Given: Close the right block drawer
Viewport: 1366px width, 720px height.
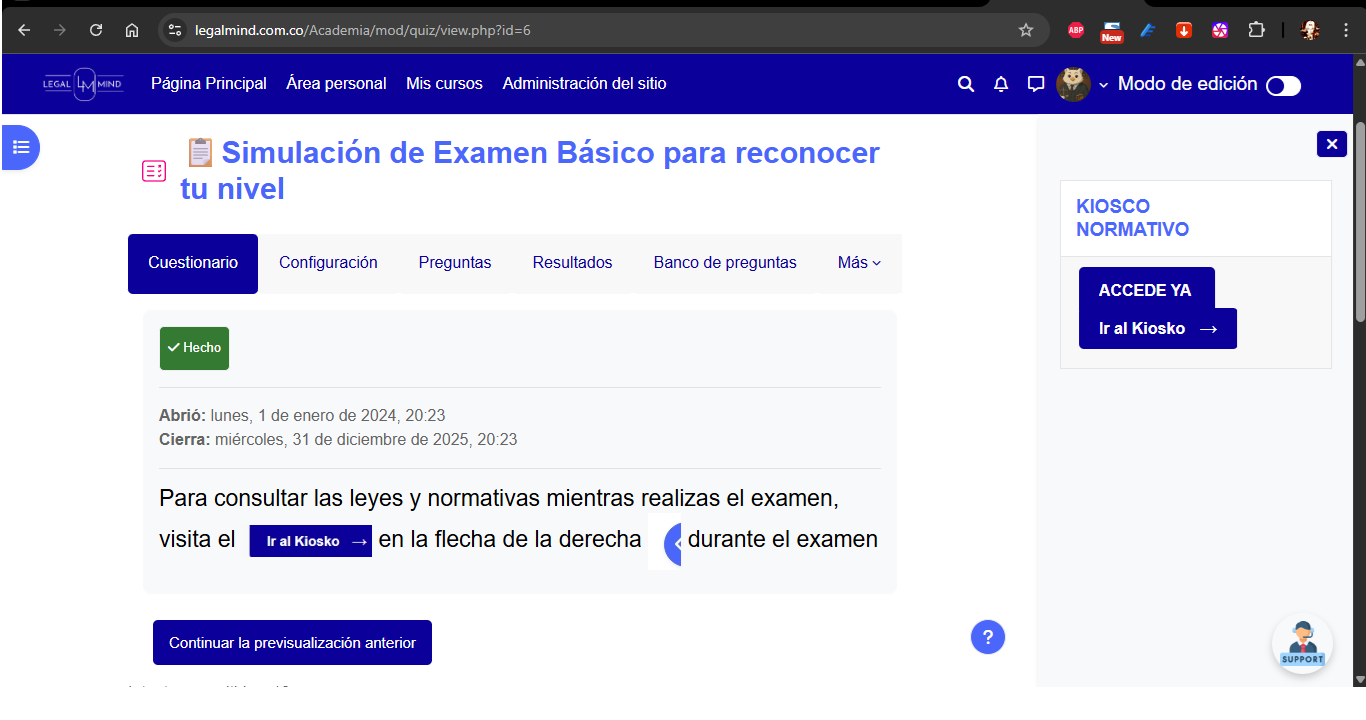Looking at the screenshot, I should pos(1331,144).
